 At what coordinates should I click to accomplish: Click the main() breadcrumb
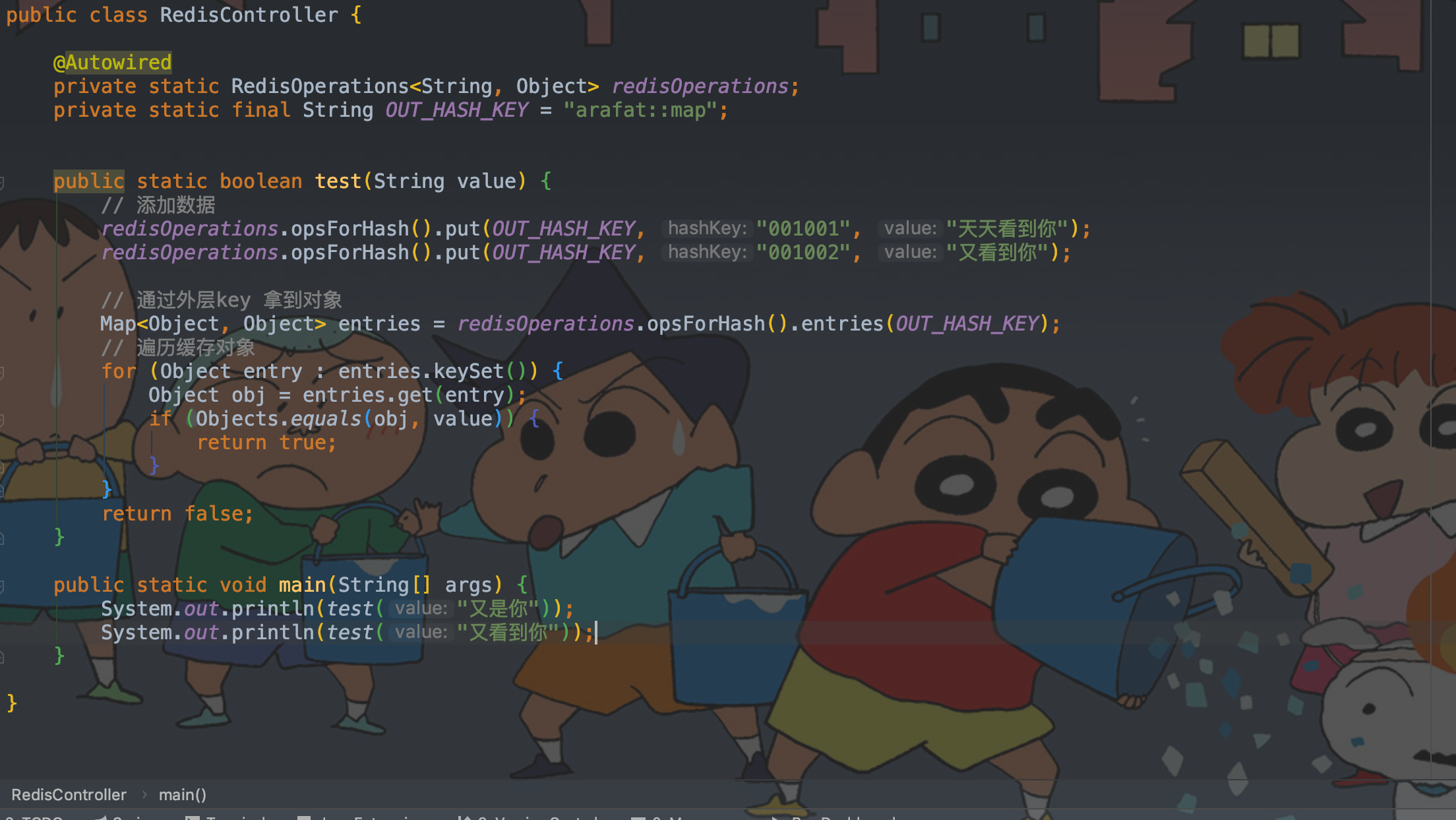(x=183, y=794)
